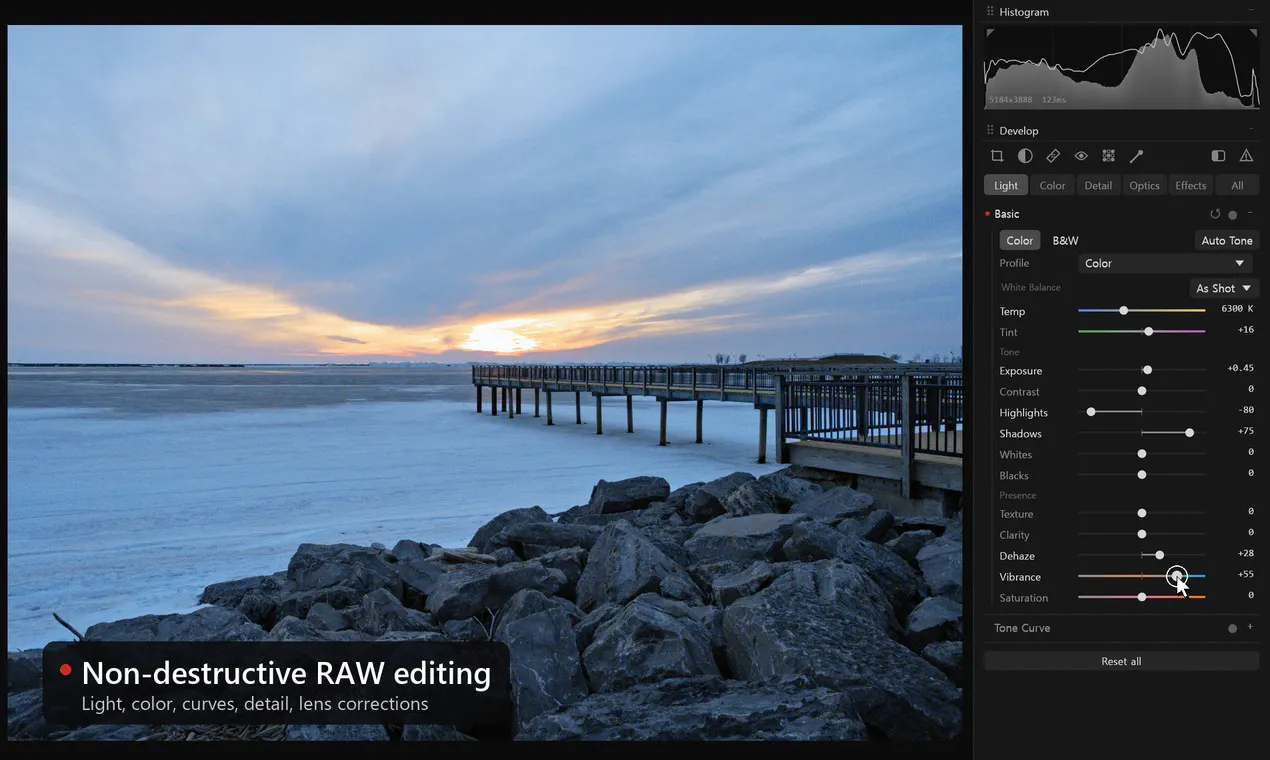Collapse the Histogram panel
The width and height of the screenshot is (1270, 760).
pos(1250,12)
